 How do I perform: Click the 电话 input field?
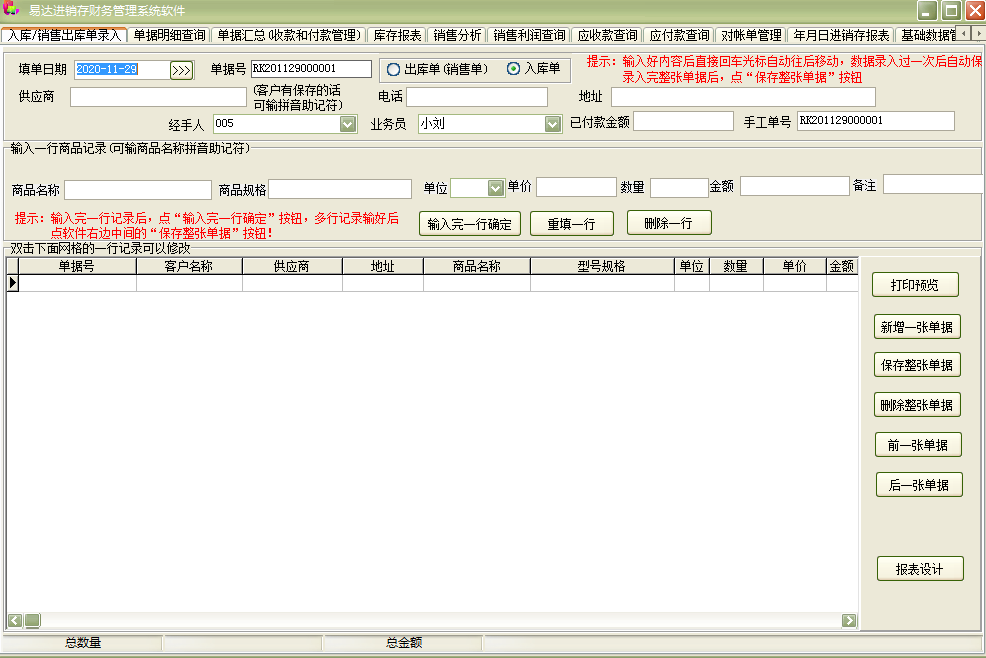pyautogui.click(x=477, y=97)
